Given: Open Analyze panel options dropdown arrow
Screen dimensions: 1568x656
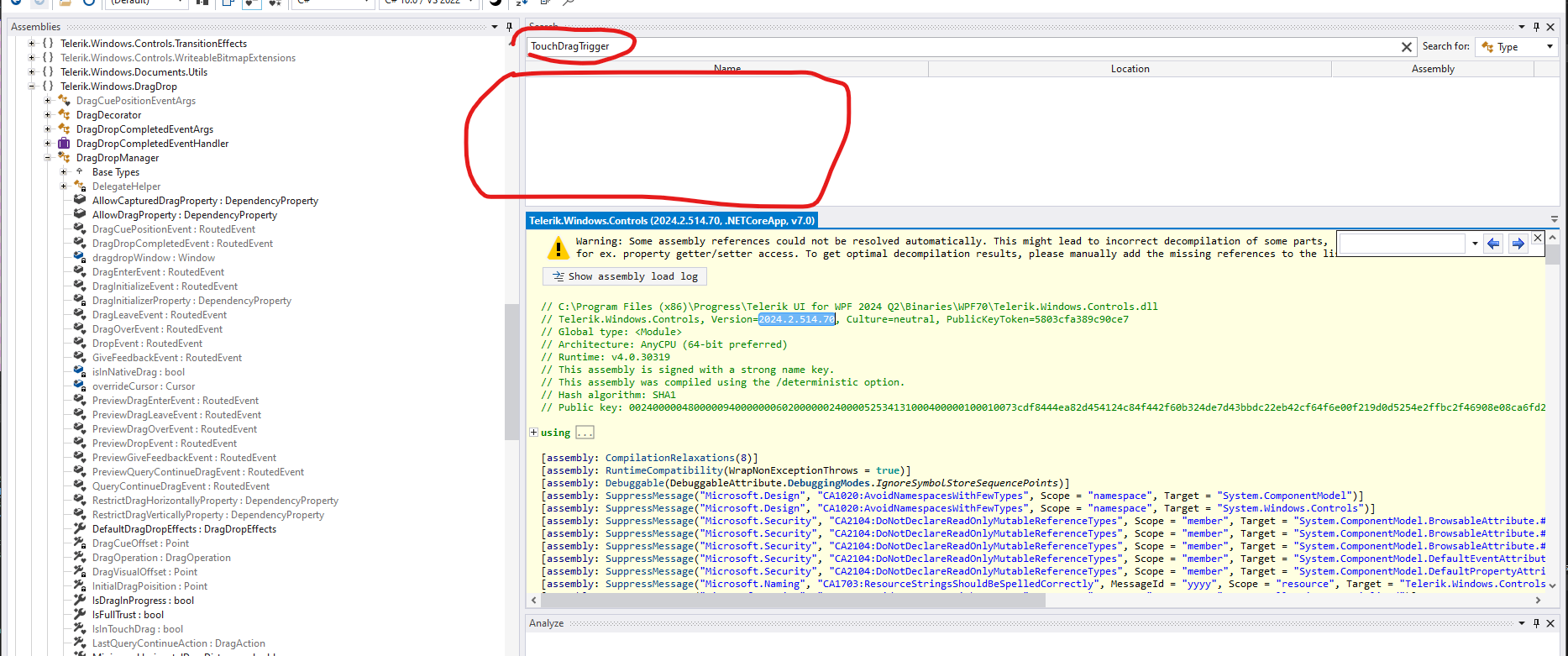Looking at the screenshot, I should (x=1522, y=623).
